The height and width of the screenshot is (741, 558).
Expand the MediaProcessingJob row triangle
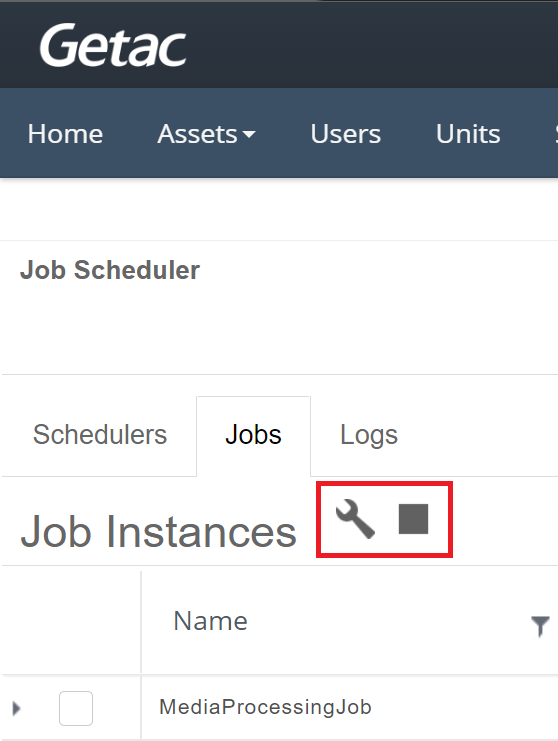(x=16, y=708)
